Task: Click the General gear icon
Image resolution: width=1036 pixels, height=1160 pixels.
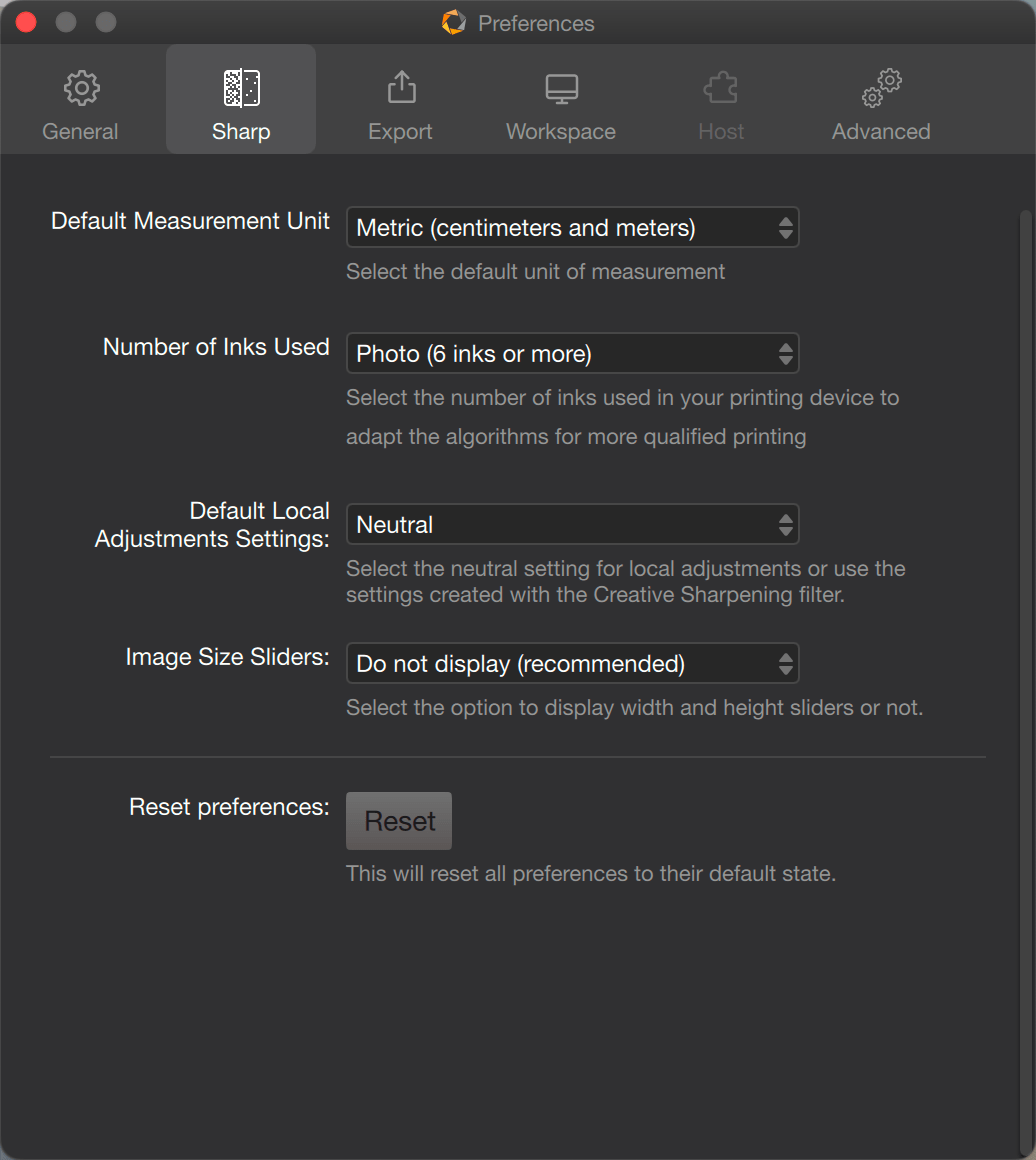Action: coord(81,88)
